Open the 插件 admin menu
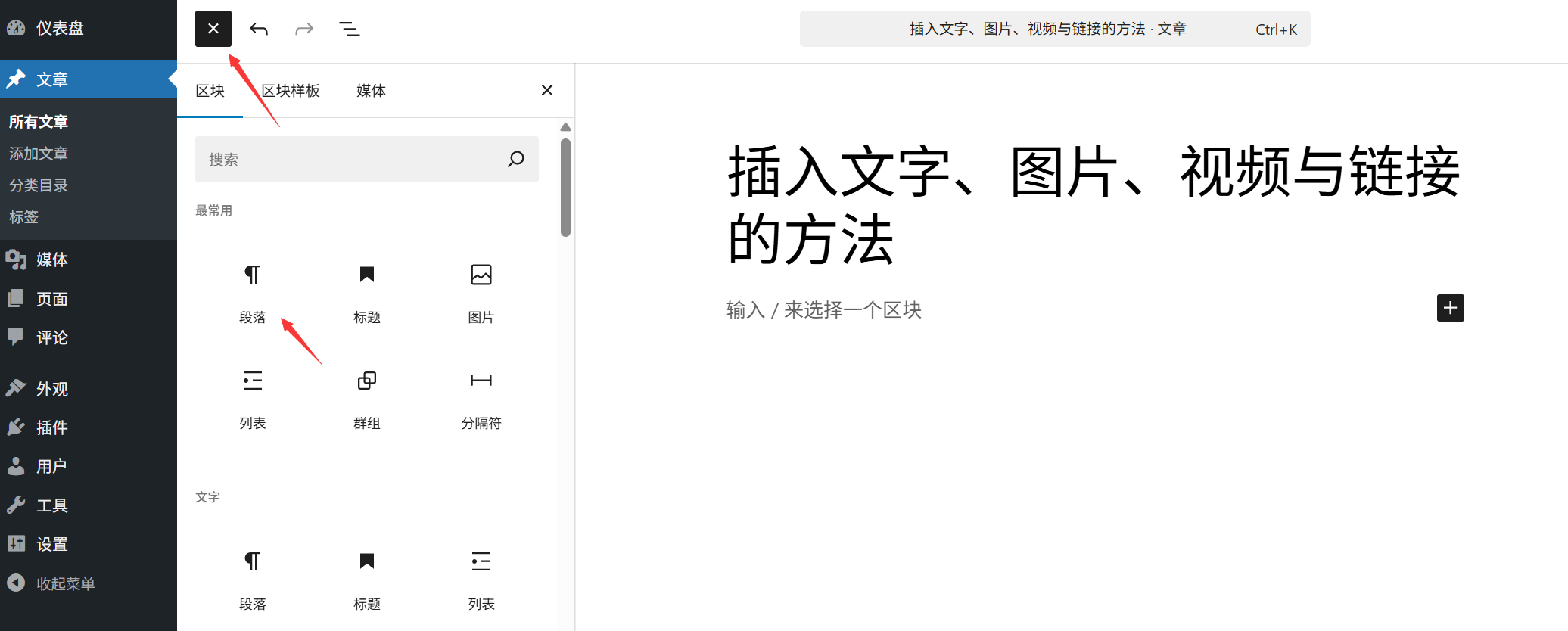 tap(51, 427)
